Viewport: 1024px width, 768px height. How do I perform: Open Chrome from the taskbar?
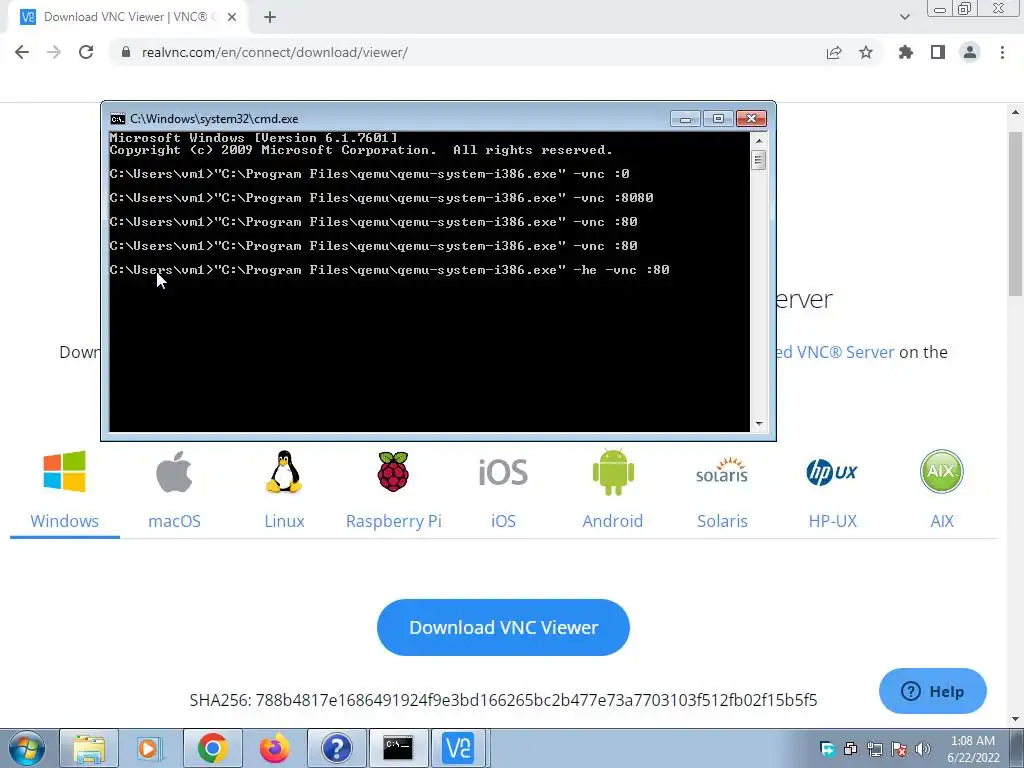(x=212, y=748)
